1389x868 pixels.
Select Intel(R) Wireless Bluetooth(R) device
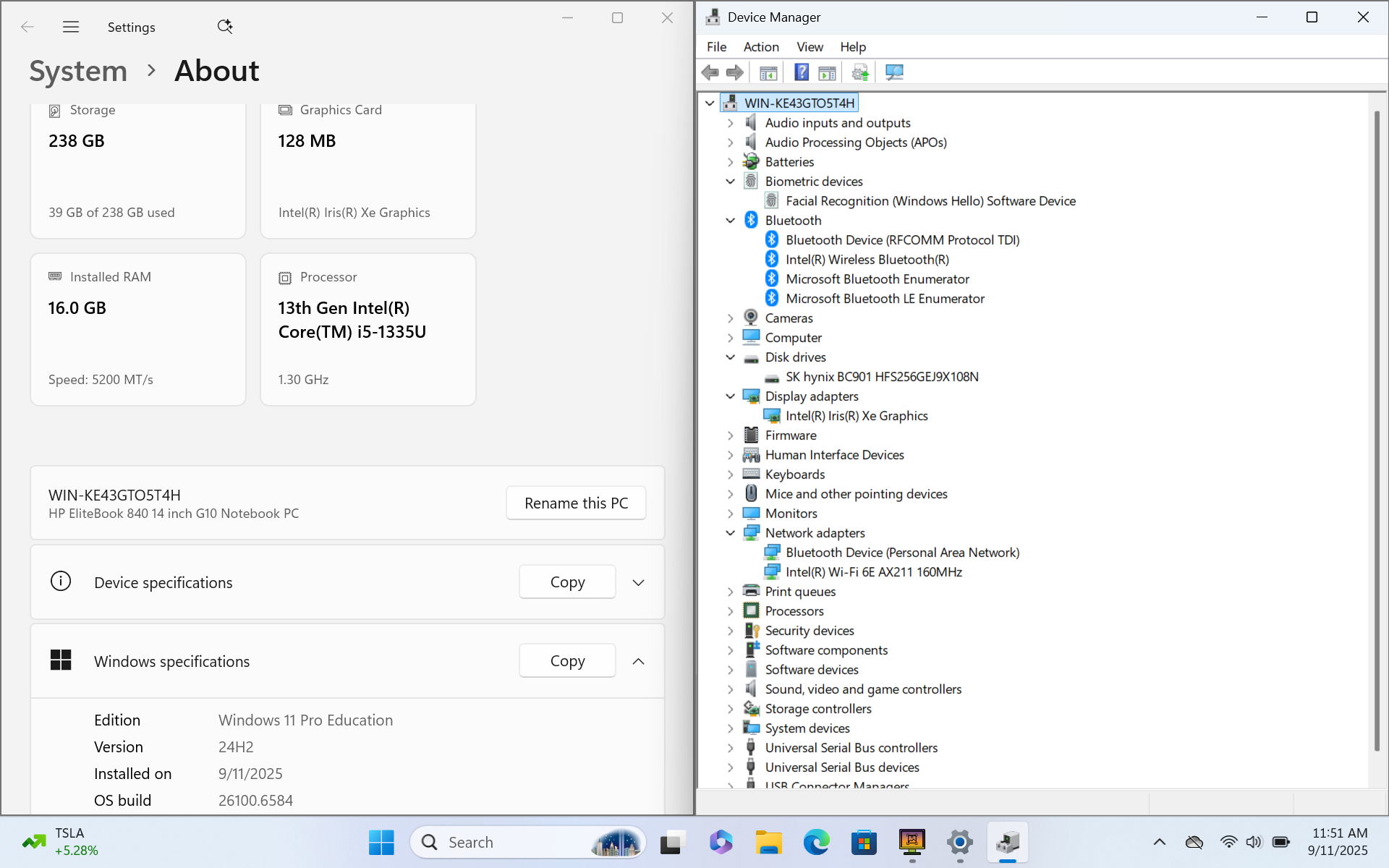click(x=867, y=259)
